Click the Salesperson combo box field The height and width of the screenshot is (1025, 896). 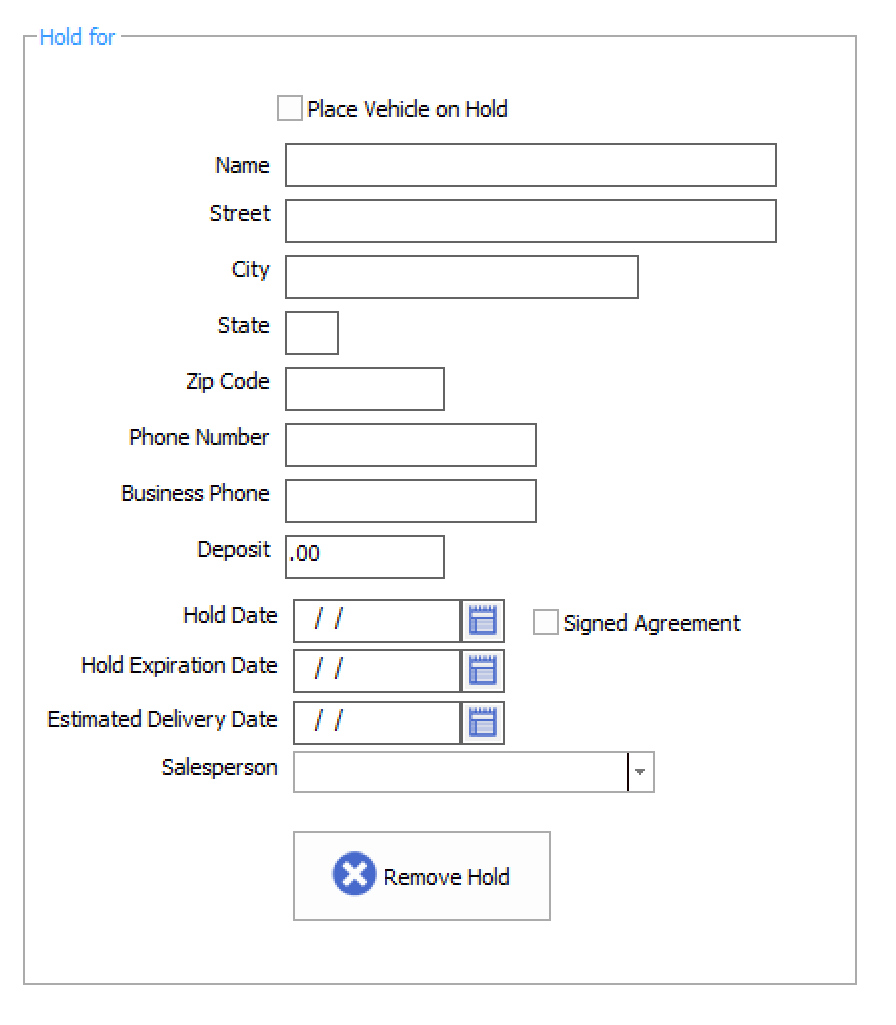[x=460, y=772]
